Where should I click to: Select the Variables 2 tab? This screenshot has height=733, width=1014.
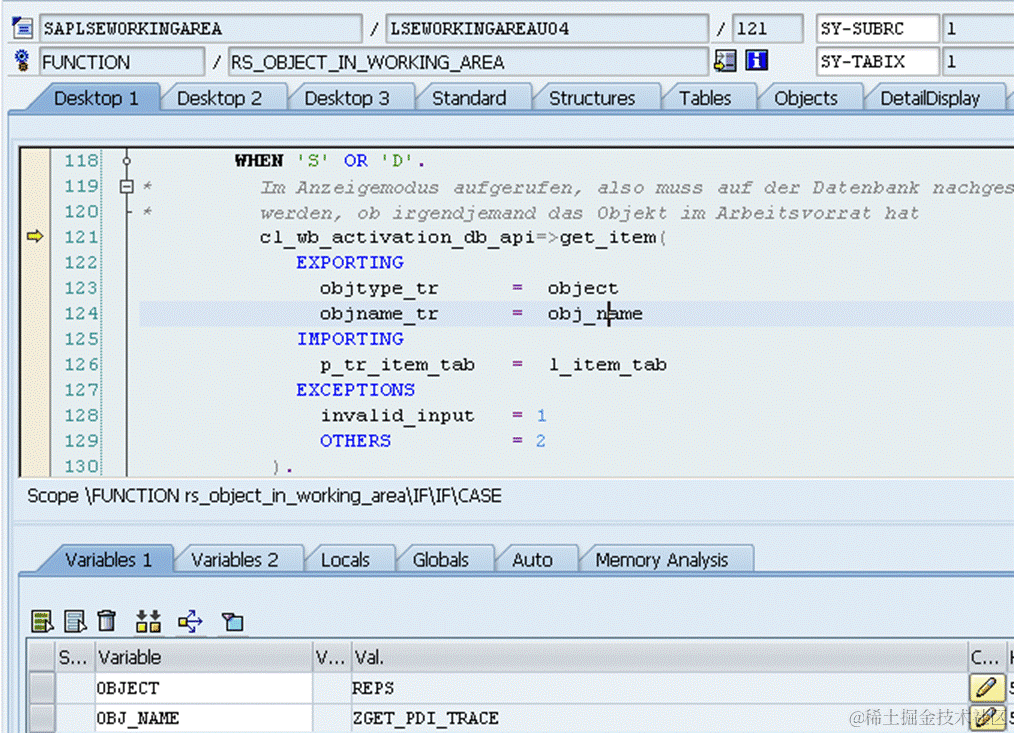(234, 560)
